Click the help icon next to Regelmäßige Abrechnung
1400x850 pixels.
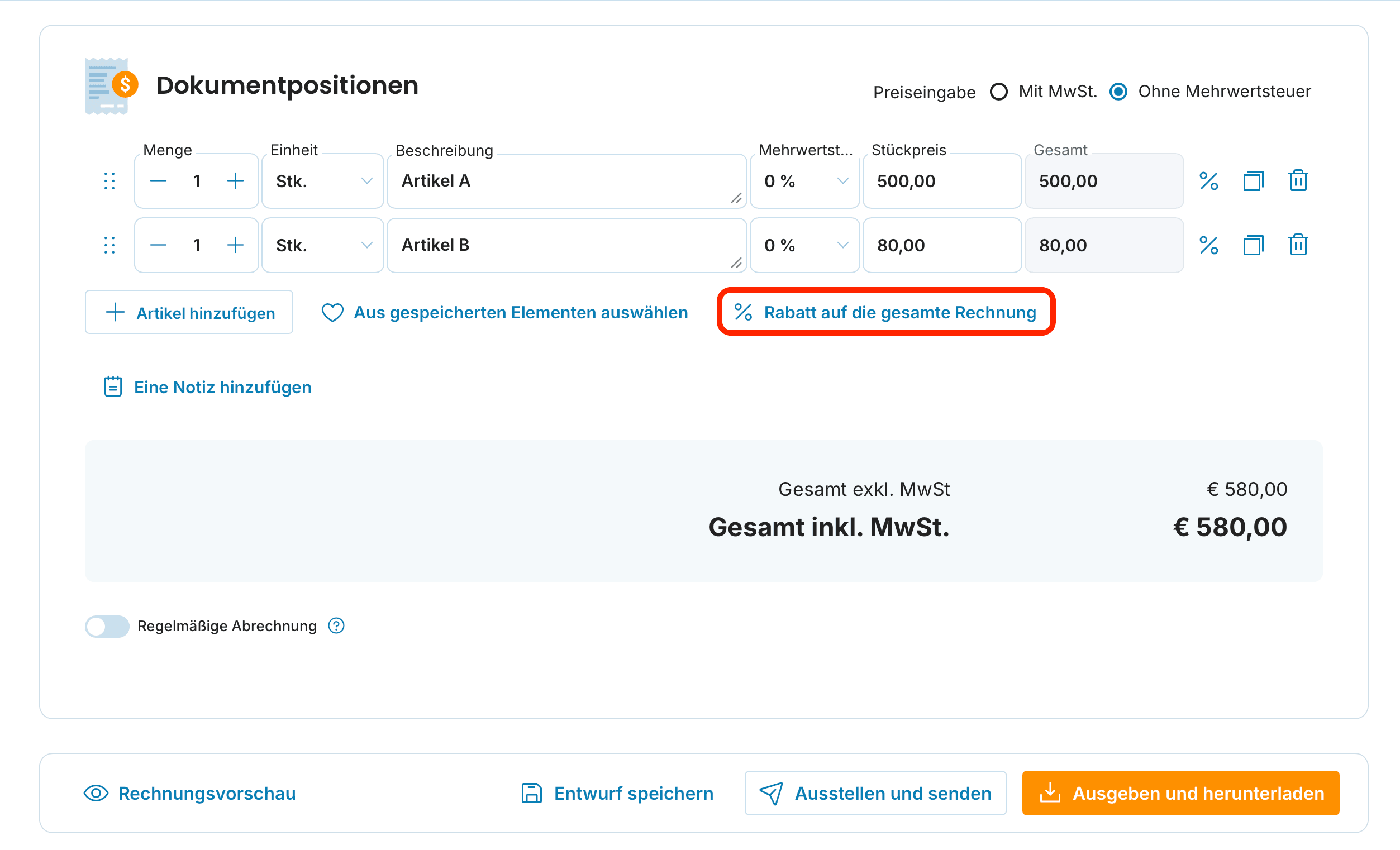(x=336, y=625)
